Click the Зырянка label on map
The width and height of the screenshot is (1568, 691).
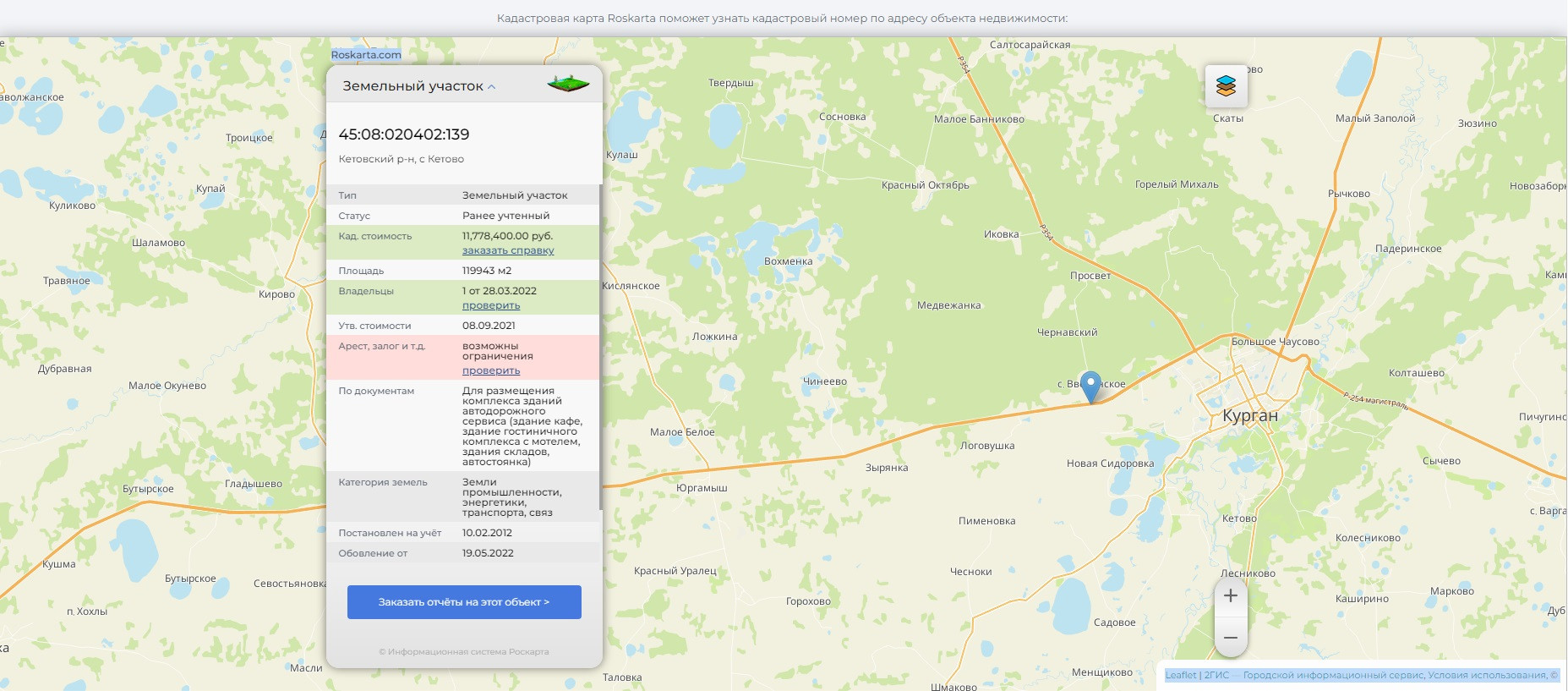pyautogui.click(x=887, y=468)
